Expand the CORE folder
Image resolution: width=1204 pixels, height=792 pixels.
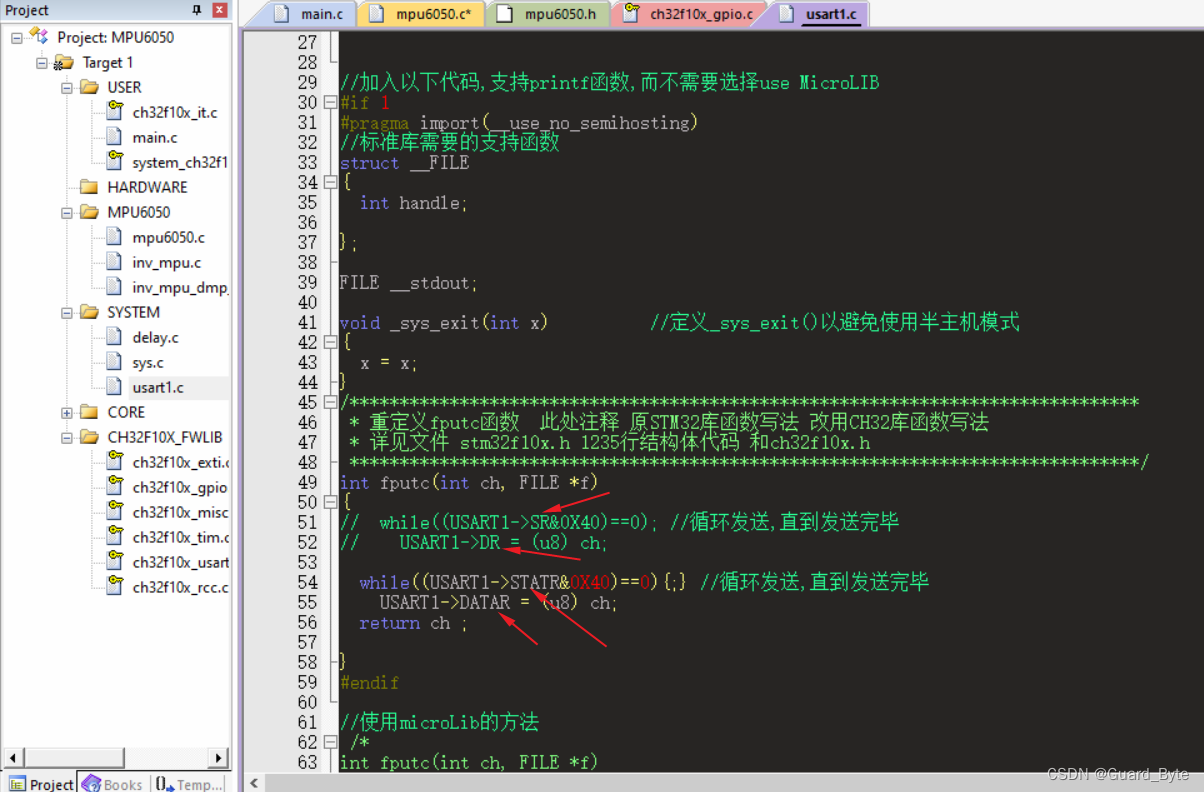click(x=65, y=412)
